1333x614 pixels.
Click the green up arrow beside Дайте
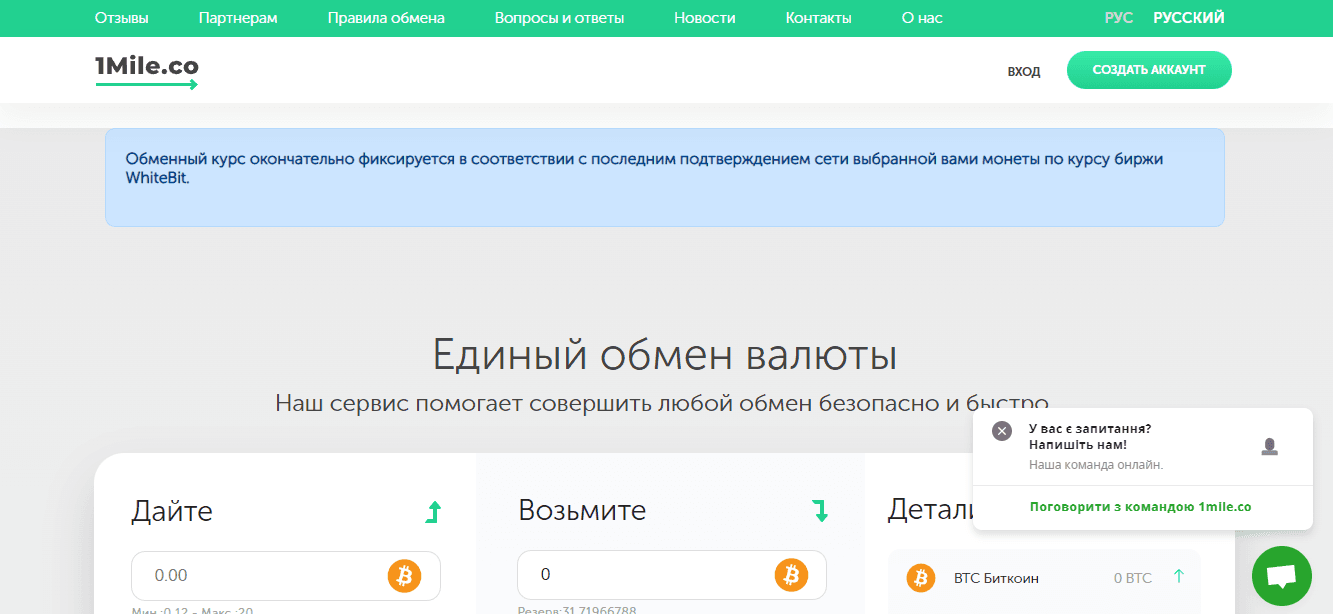pos(433,512)
